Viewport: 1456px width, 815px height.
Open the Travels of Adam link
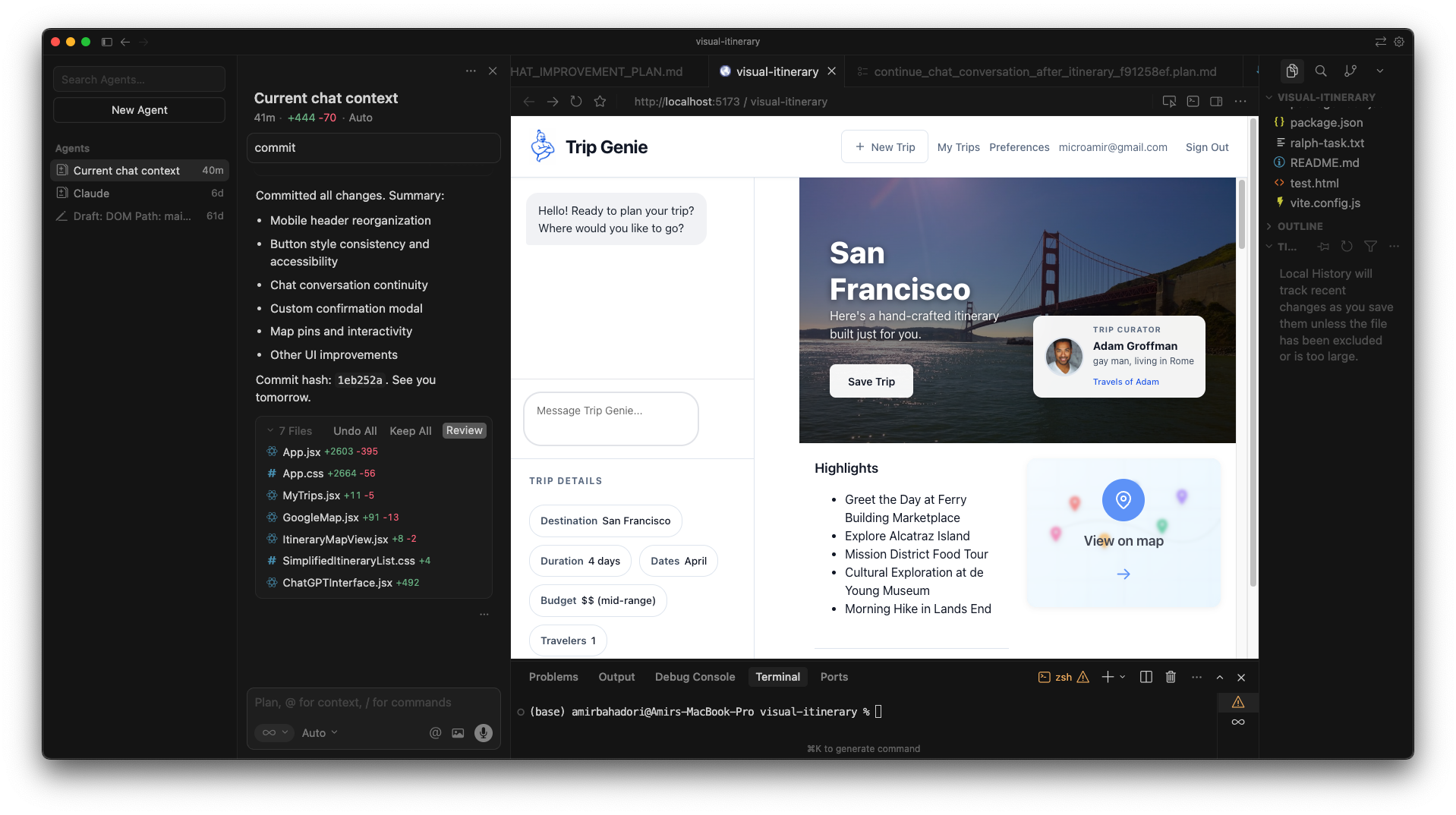point(1126,382)
